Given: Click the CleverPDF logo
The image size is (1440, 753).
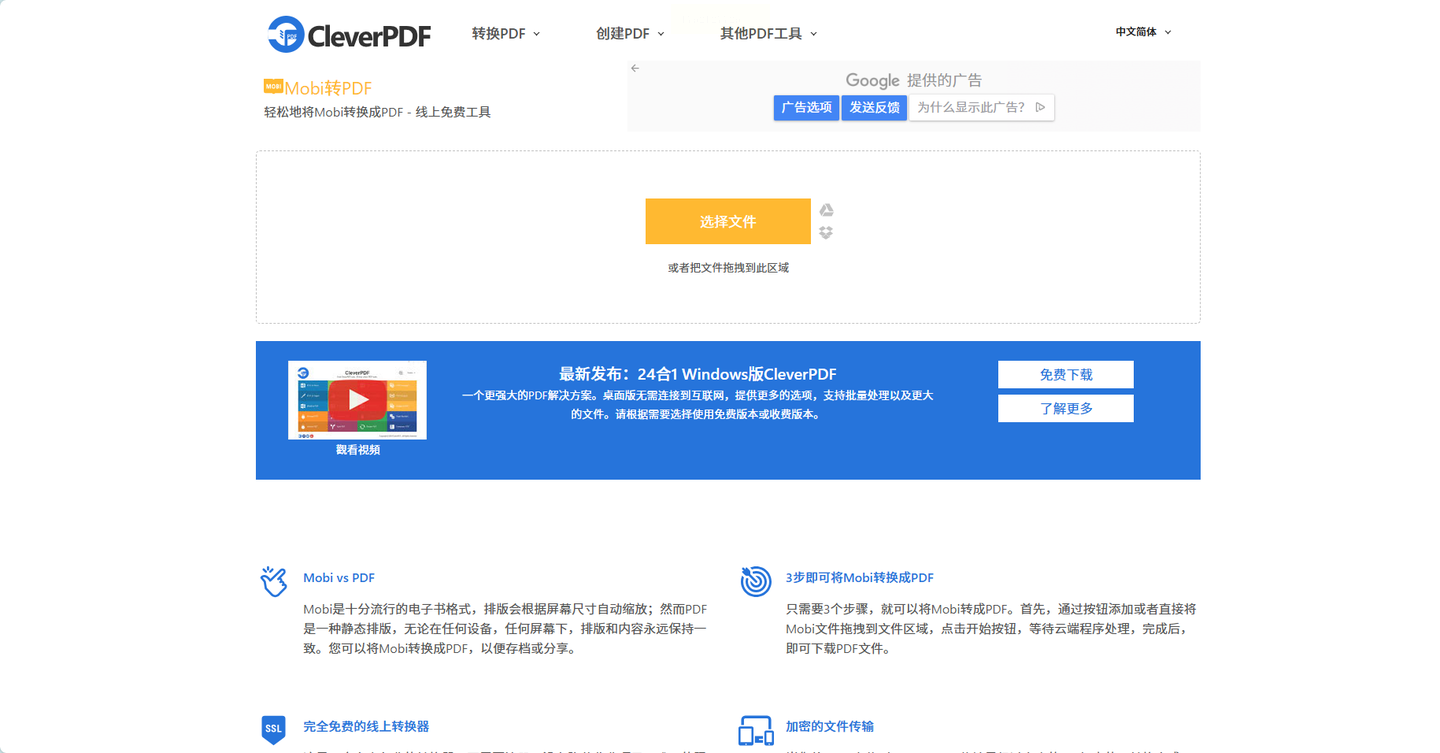Looking at the screenshot, I should (349, 34).
